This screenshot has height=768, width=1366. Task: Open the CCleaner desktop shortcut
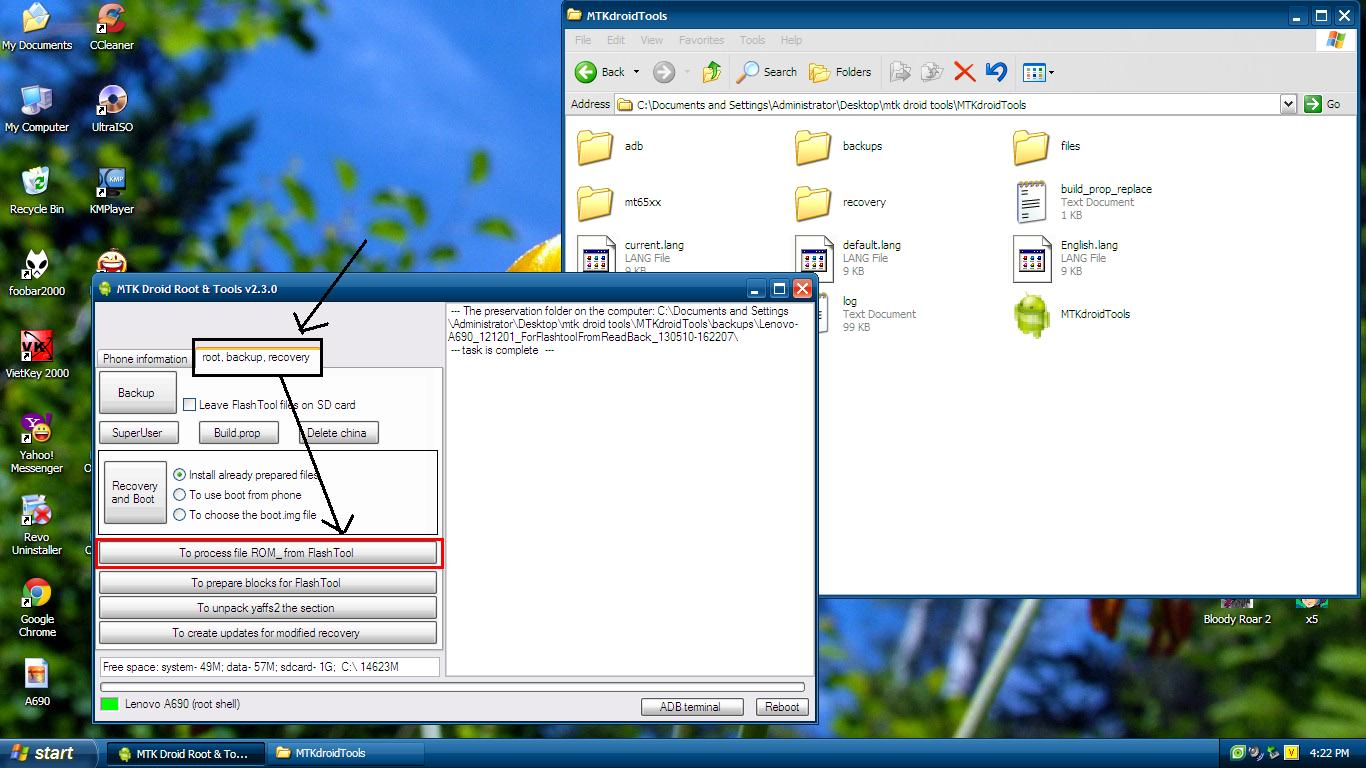112,27
